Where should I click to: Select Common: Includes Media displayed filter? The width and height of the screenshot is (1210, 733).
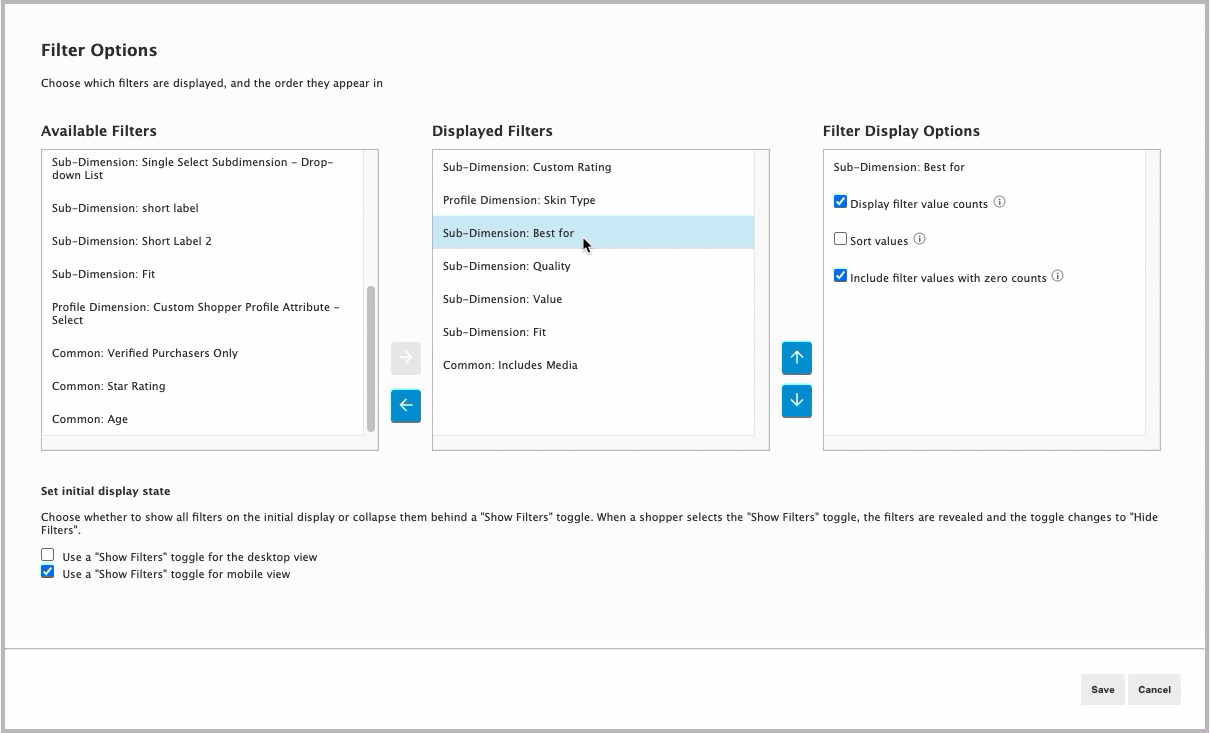pyautogui.click(x=510, y=365)
